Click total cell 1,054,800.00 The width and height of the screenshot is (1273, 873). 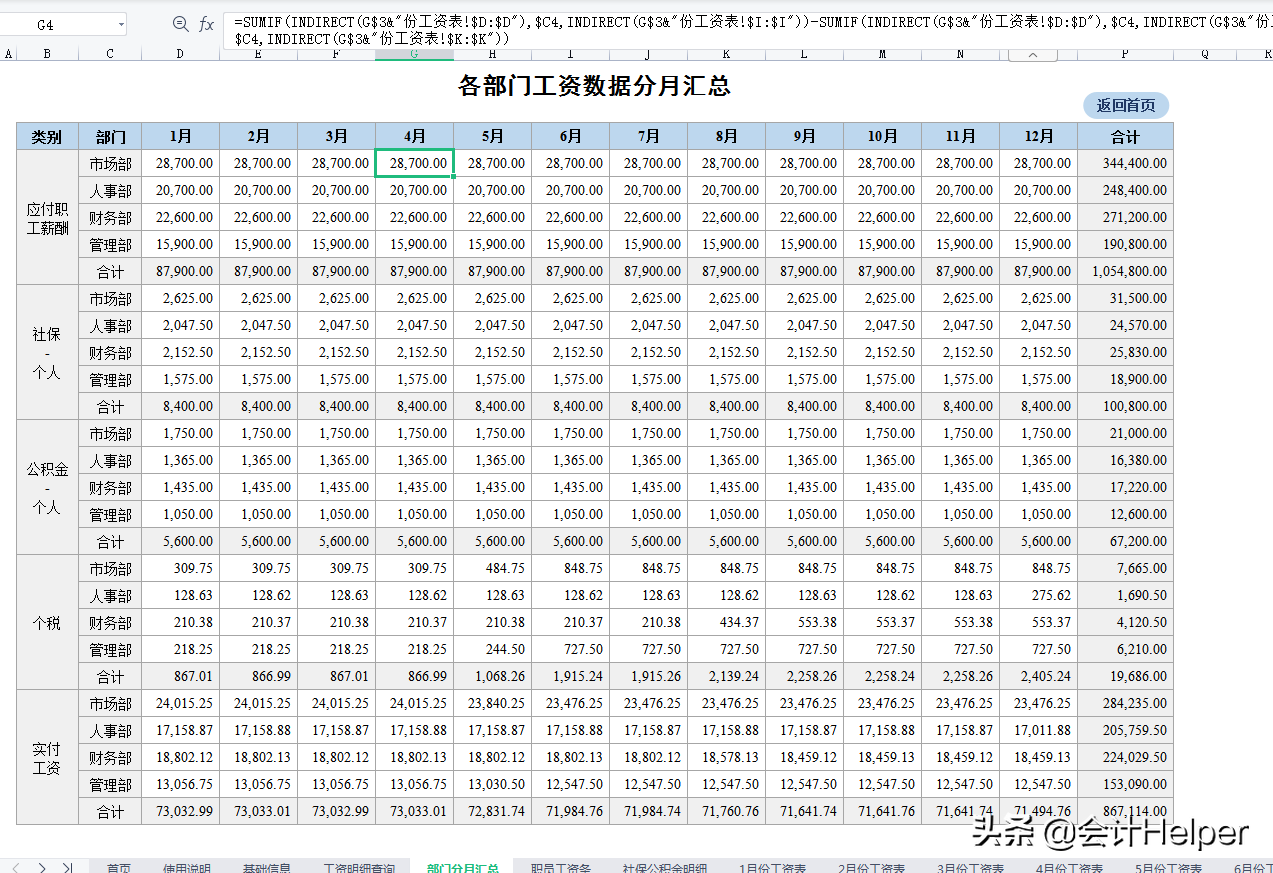pyautogui.click(x=1125, y=271)
